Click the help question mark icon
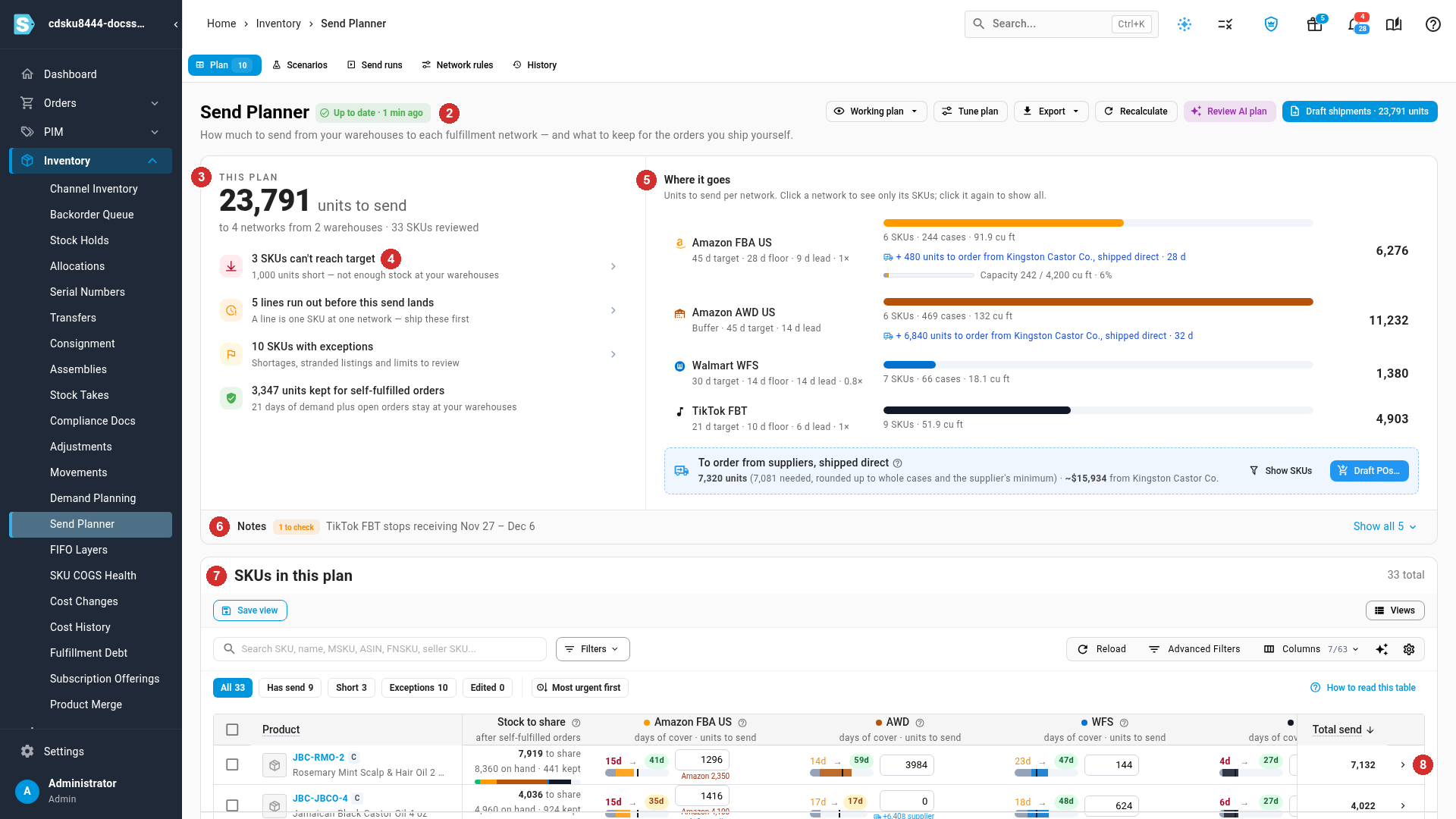This screenshot has width=1456, height=819. tap(1433, 24)
